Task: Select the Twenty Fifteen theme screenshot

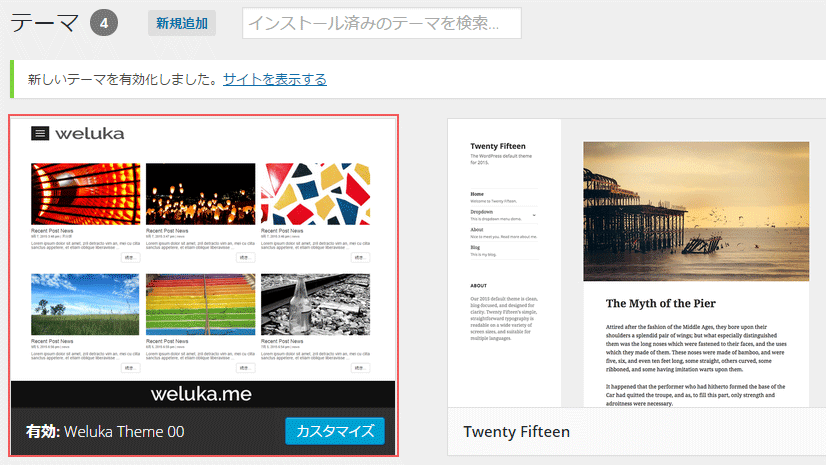Action: click(x=636, y=263)
